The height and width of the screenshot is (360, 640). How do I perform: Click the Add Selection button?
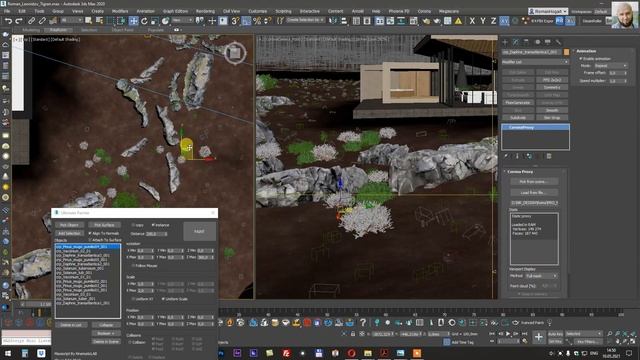pyautogui.click(x=69, y=233)
